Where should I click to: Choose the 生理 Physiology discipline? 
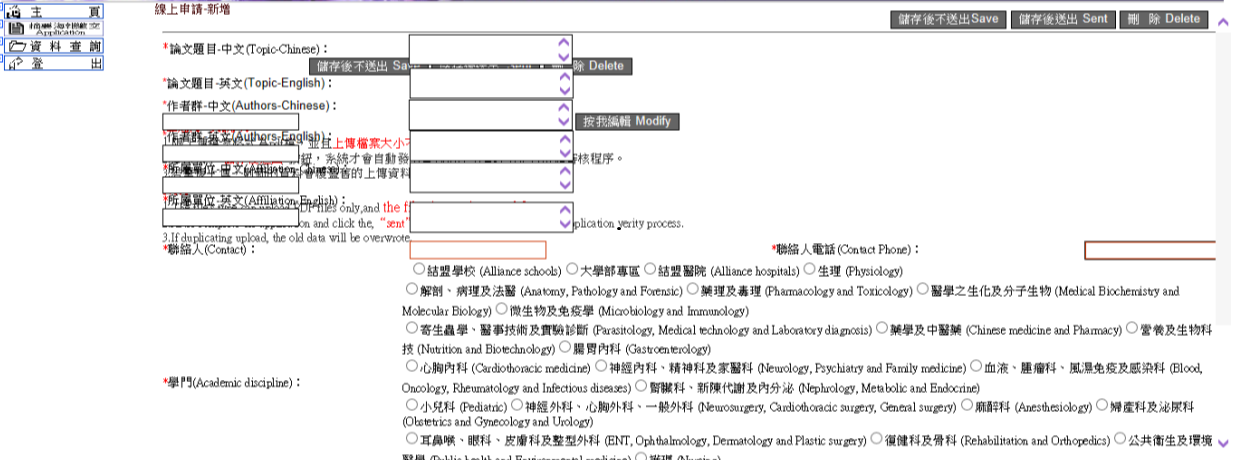[x=809, y=269]
